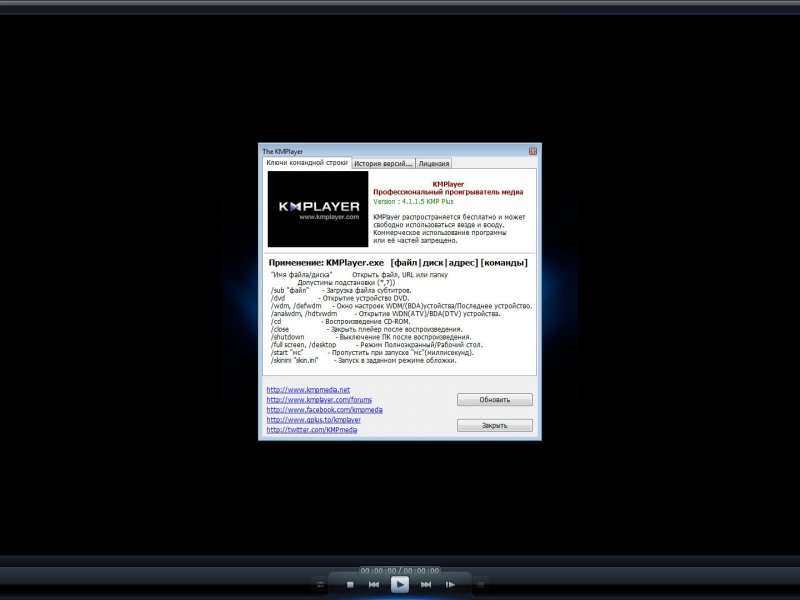The width and height of the screenshot is (800, 600).
Task: Stop playback with the square stop button
Action: 350,585
